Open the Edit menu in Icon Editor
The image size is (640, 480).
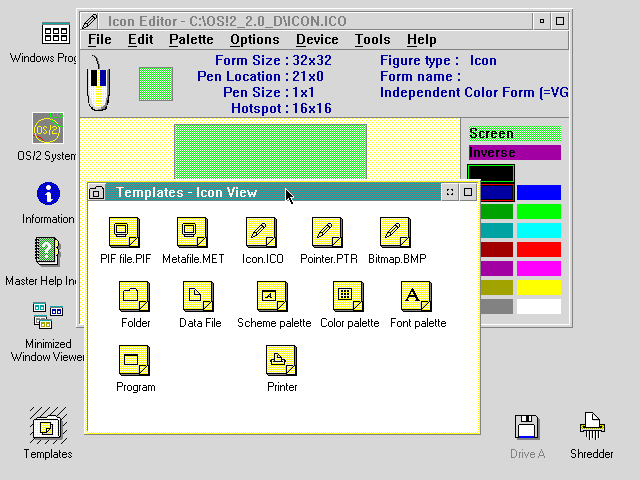(x=140, y=40)
